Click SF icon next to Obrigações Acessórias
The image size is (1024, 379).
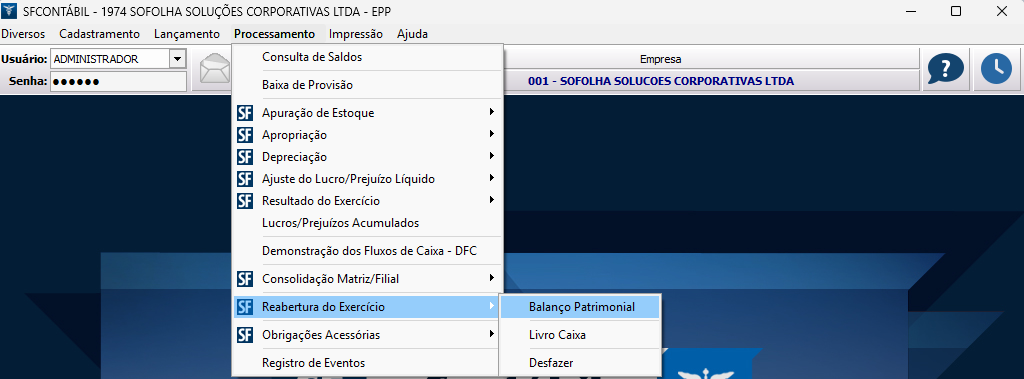pyautogui.click(x=245, y=335)
